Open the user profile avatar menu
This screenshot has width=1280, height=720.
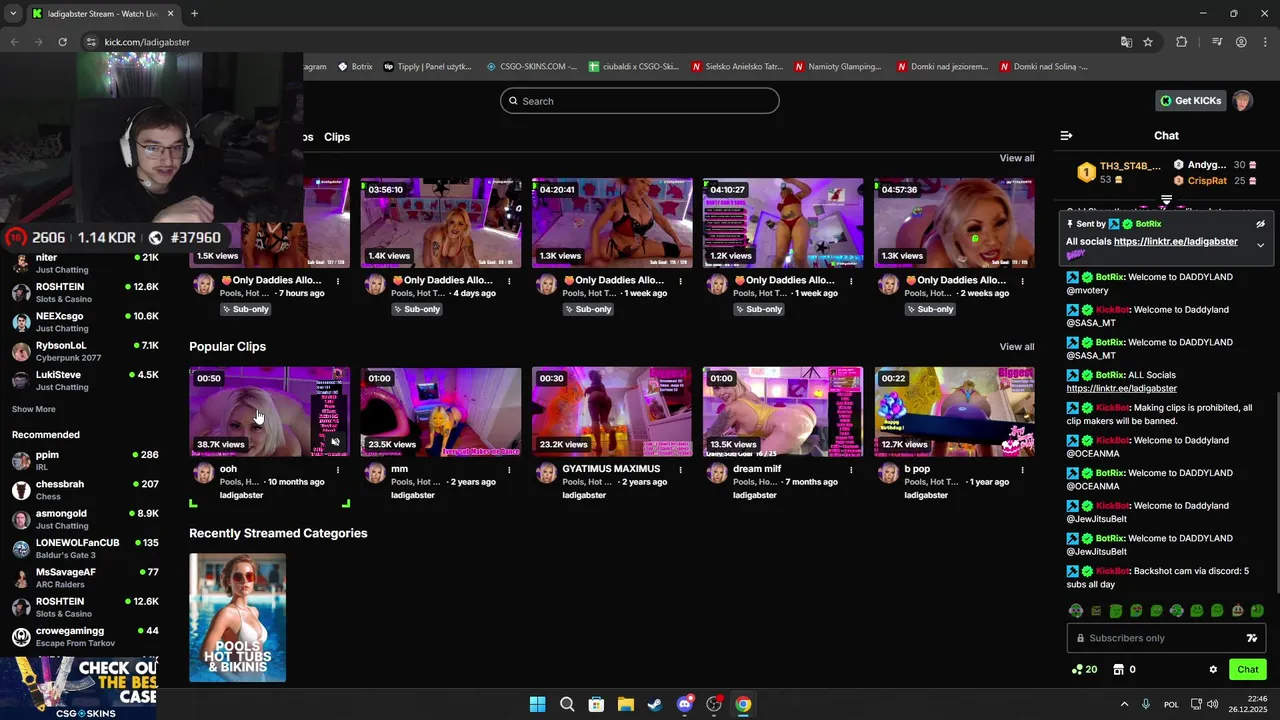coord(1242,101)
